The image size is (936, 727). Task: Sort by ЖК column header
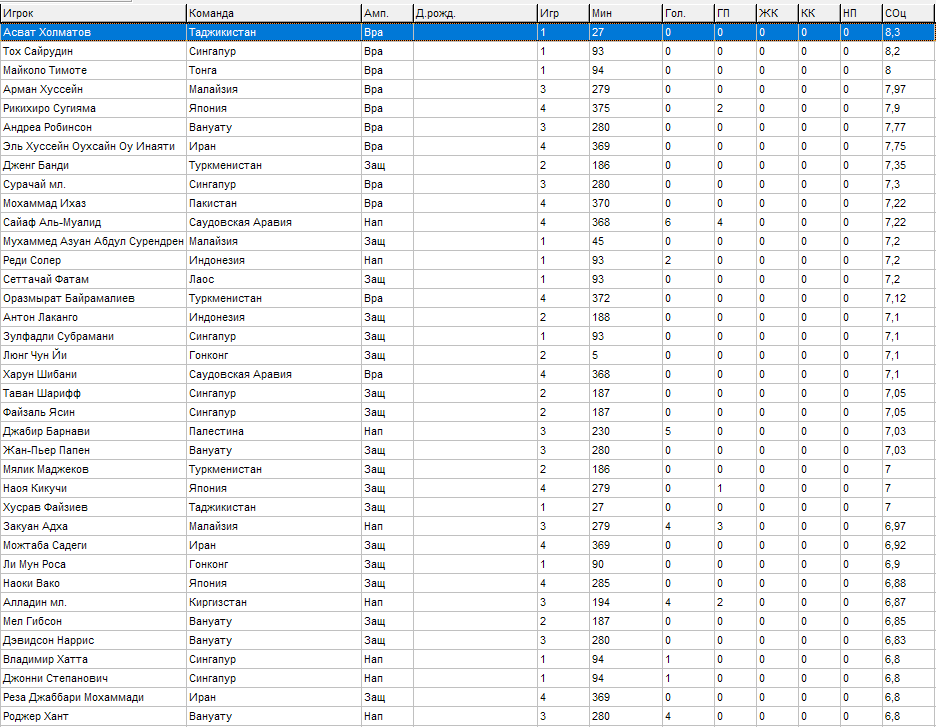[776, 13]
